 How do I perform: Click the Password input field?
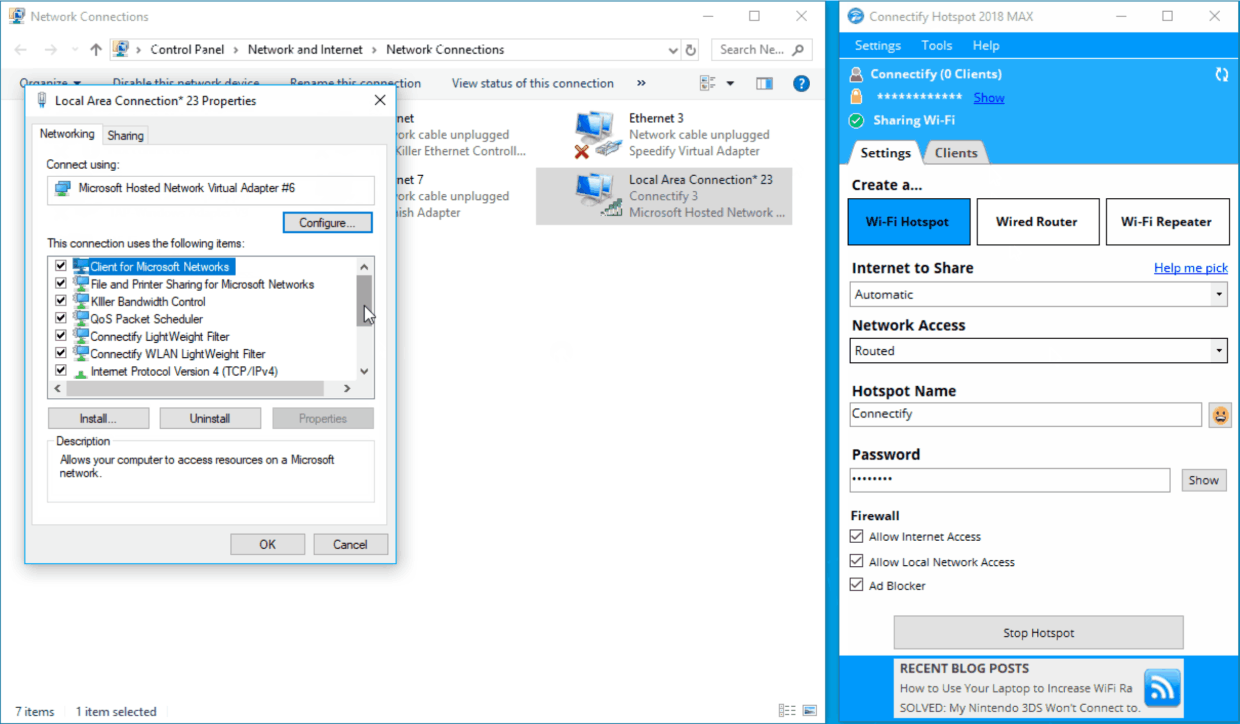1010,480
